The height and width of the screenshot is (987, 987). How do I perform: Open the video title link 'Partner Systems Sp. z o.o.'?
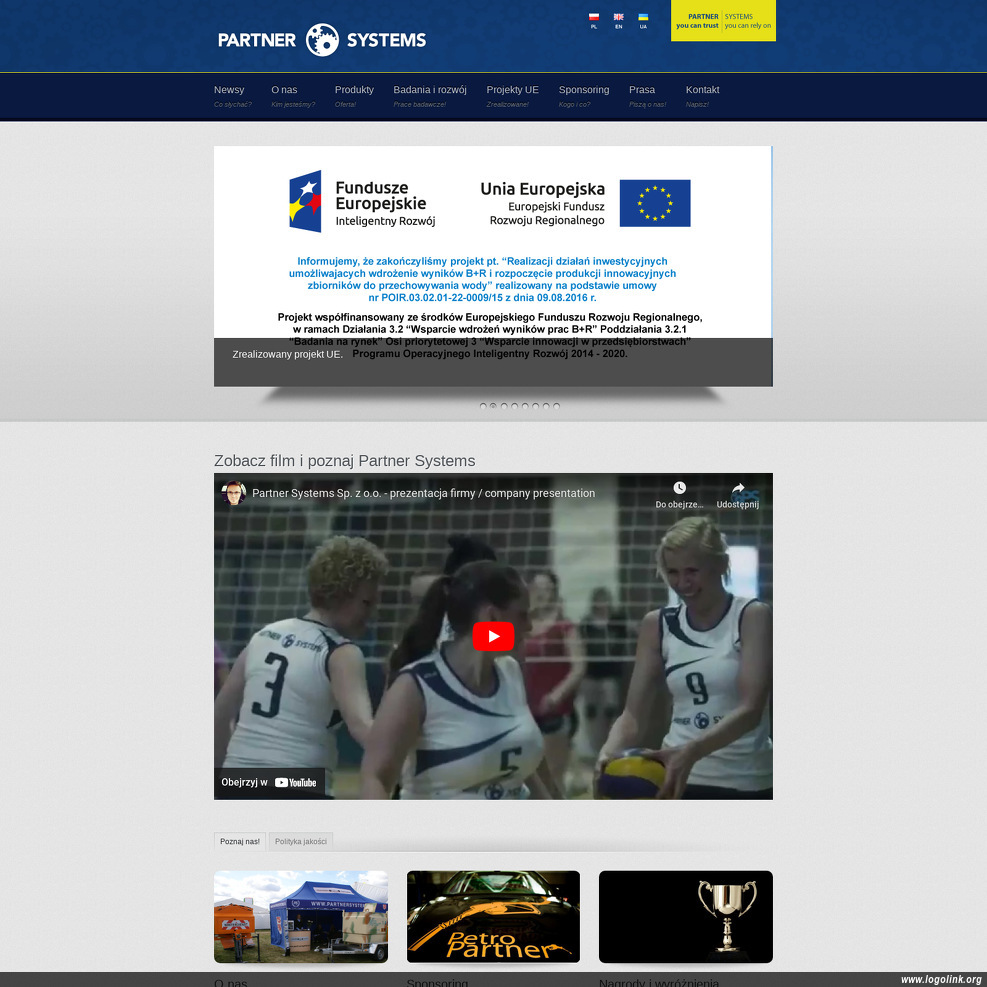point(423,493)
